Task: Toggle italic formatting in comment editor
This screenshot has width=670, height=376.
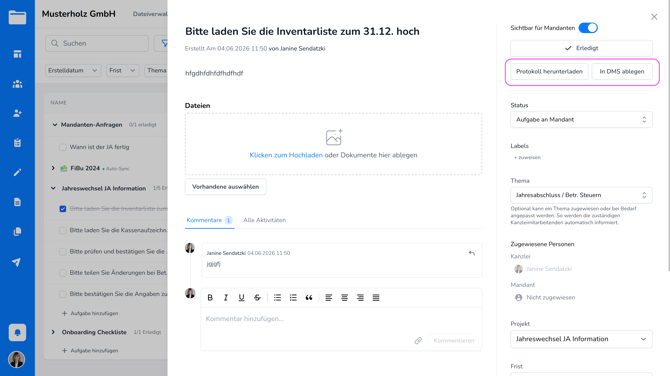Action: 226,298
